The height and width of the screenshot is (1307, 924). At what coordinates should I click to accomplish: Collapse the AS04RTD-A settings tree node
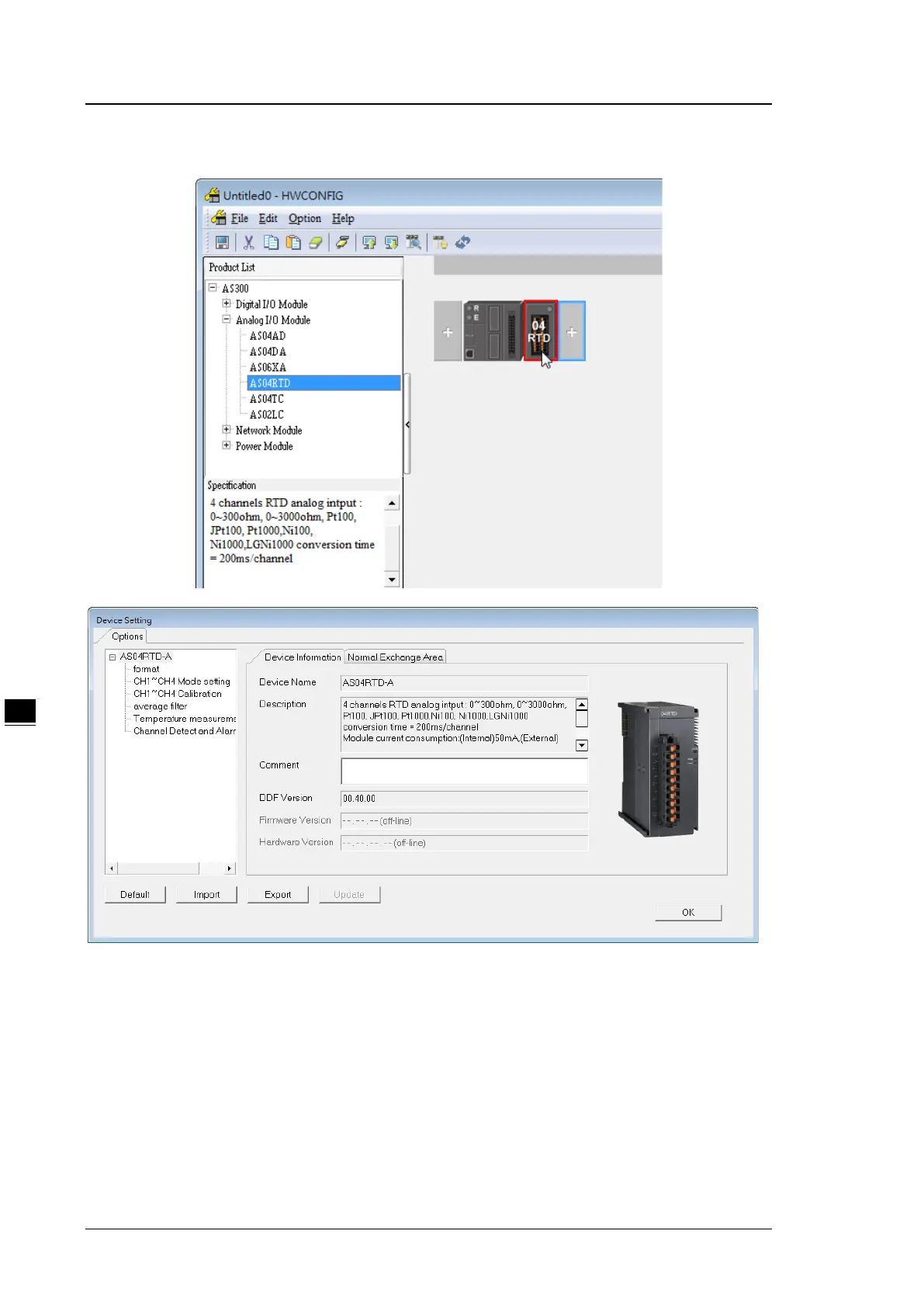[x=112, y=657]
